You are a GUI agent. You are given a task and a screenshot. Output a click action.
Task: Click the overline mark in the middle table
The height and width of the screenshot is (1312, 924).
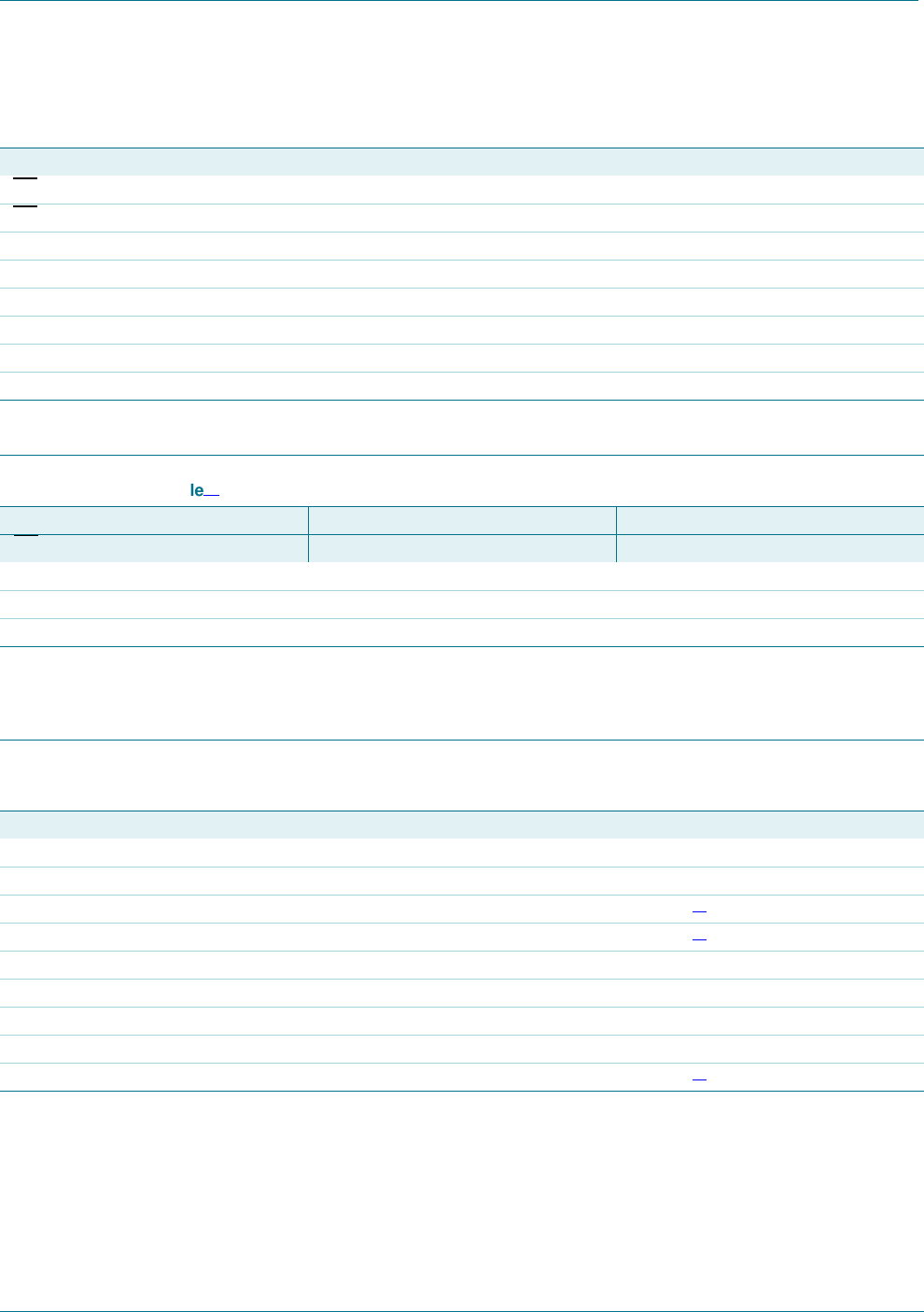click(x=25, y=536)
